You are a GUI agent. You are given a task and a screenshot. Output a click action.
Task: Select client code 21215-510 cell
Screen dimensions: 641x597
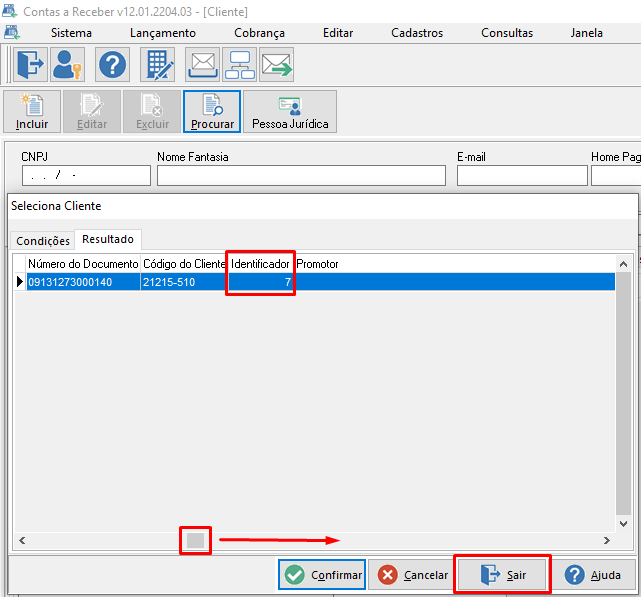184,282
